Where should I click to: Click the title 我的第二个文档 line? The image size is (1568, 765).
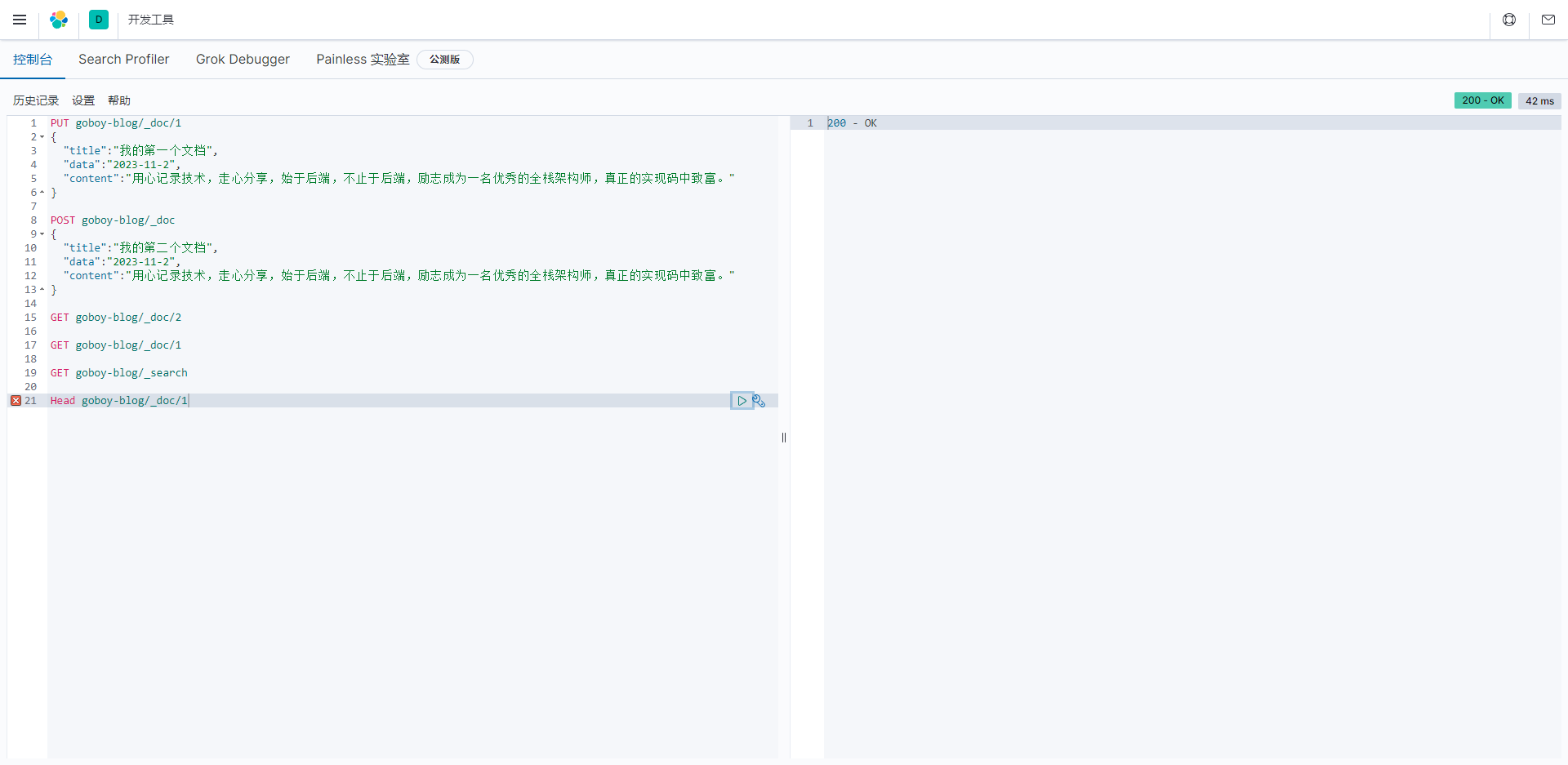(x=140, y=248)
